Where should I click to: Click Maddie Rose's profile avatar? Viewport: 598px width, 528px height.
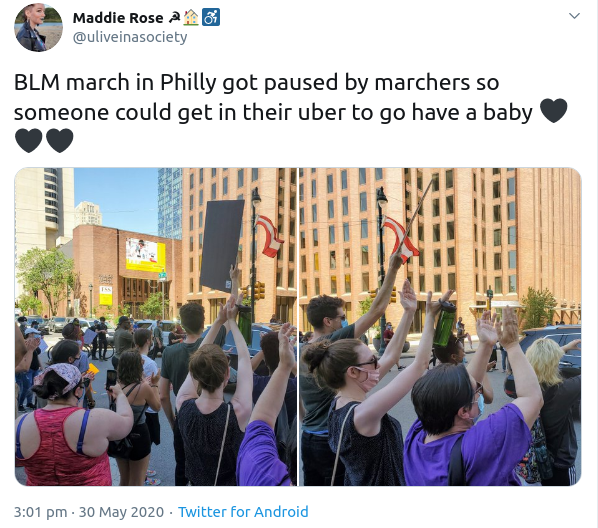pos(39,27)
